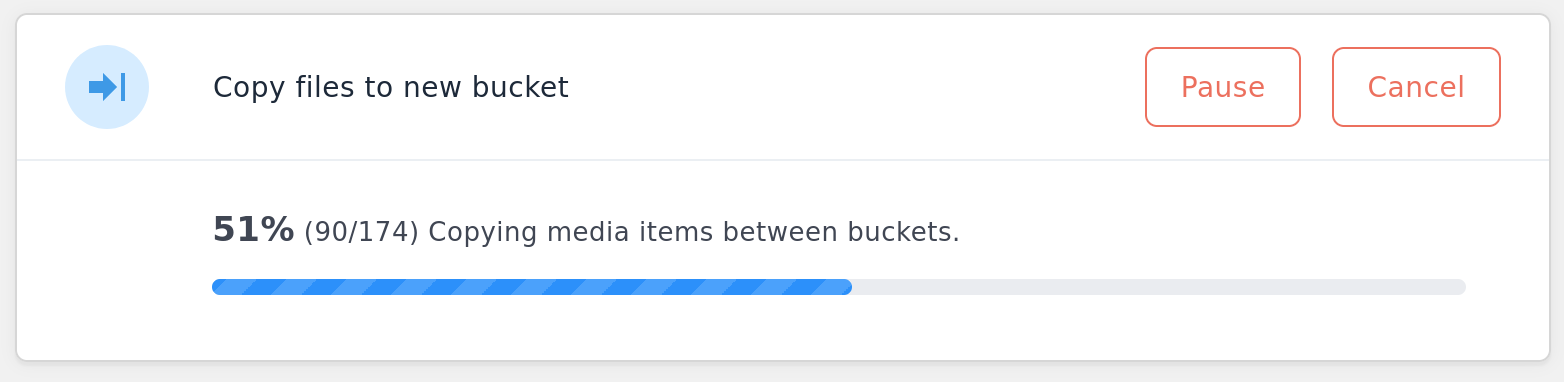This screenshot has height=382, width=1564.
Task: Click the vertical bar in the arrow icon
Action: click(123, 87)
